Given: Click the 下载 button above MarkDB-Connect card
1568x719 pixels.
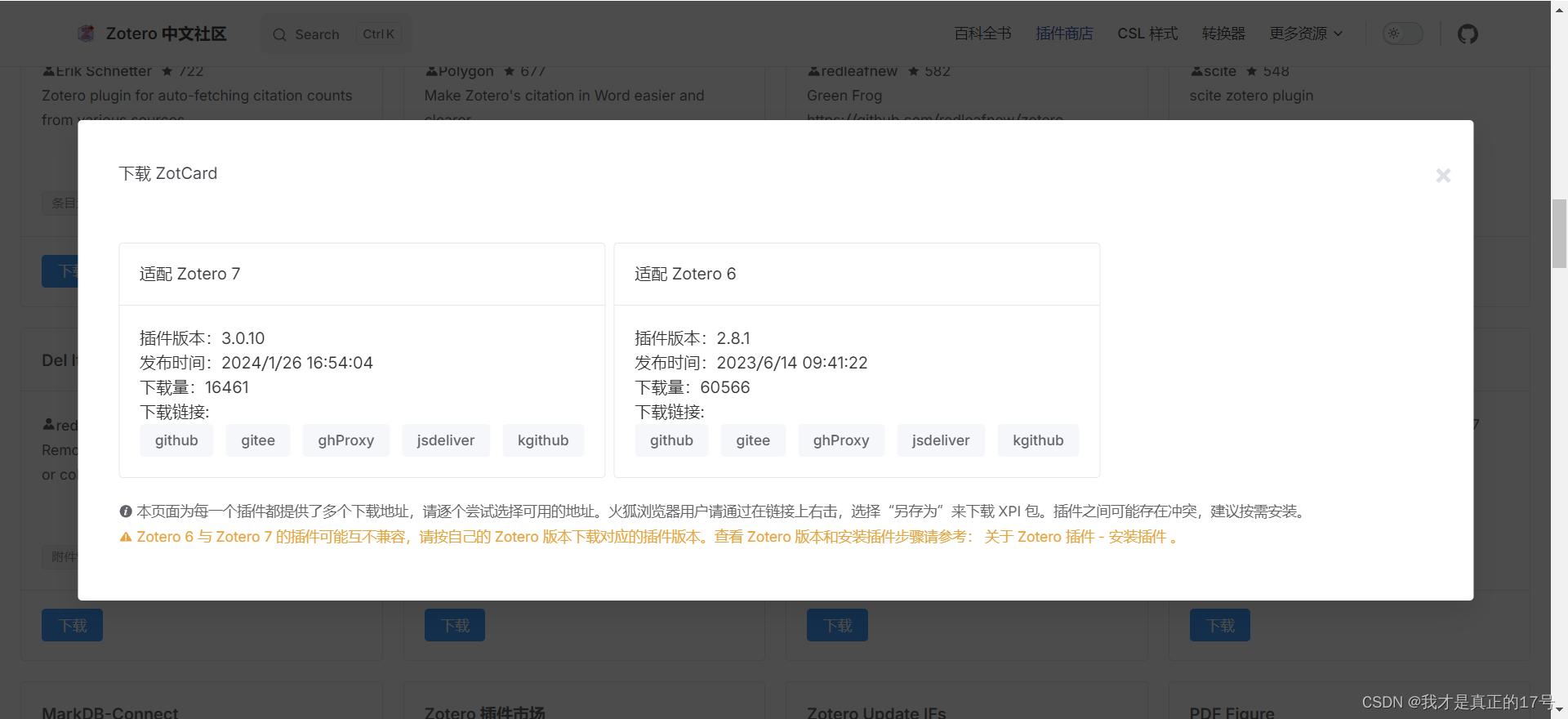Looking at the screenshot, I should coord(72,625).
